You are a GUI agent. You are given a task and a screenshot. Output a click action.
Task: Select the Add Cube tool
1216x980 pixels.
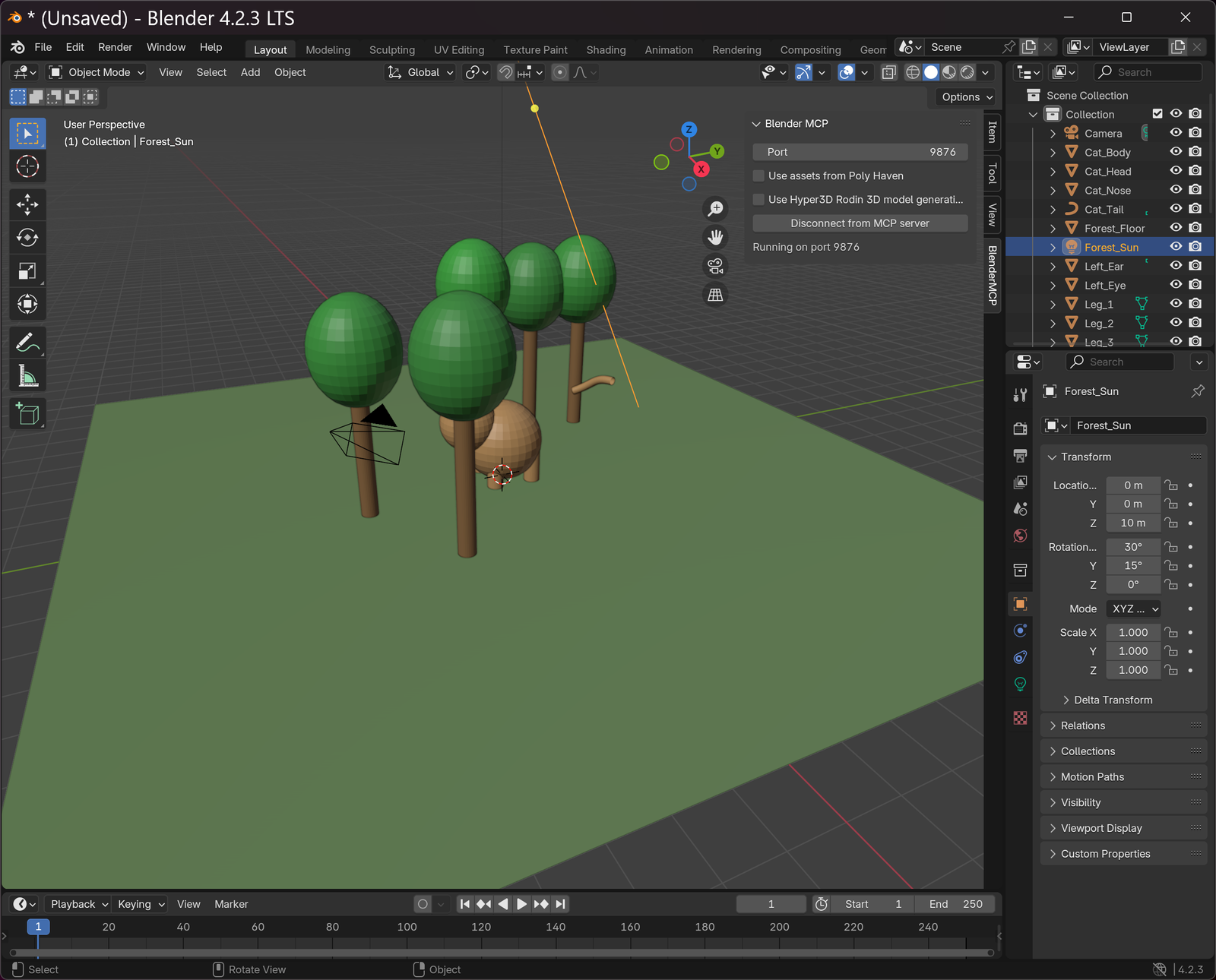[x=27, y=414]
